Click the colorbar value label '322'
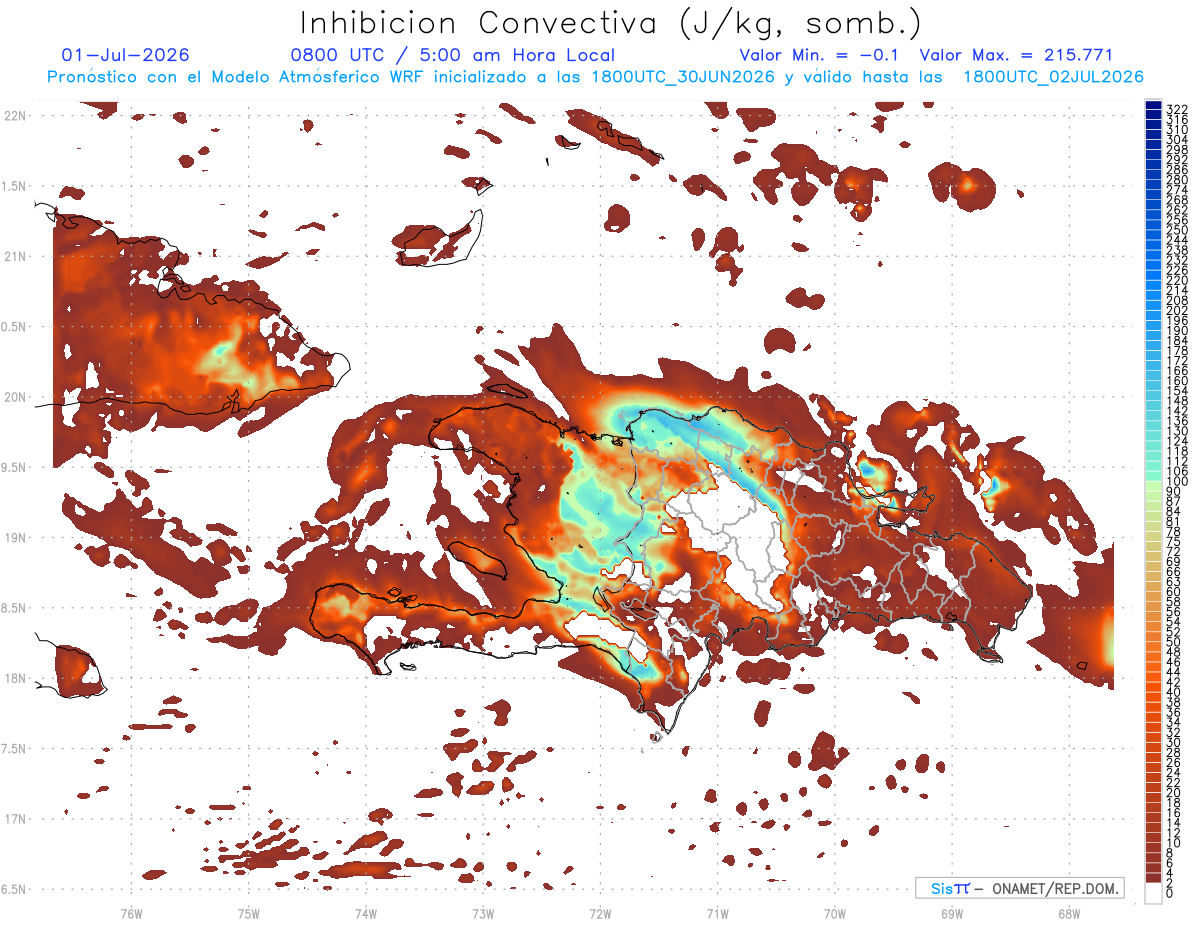 [1176, 109]
